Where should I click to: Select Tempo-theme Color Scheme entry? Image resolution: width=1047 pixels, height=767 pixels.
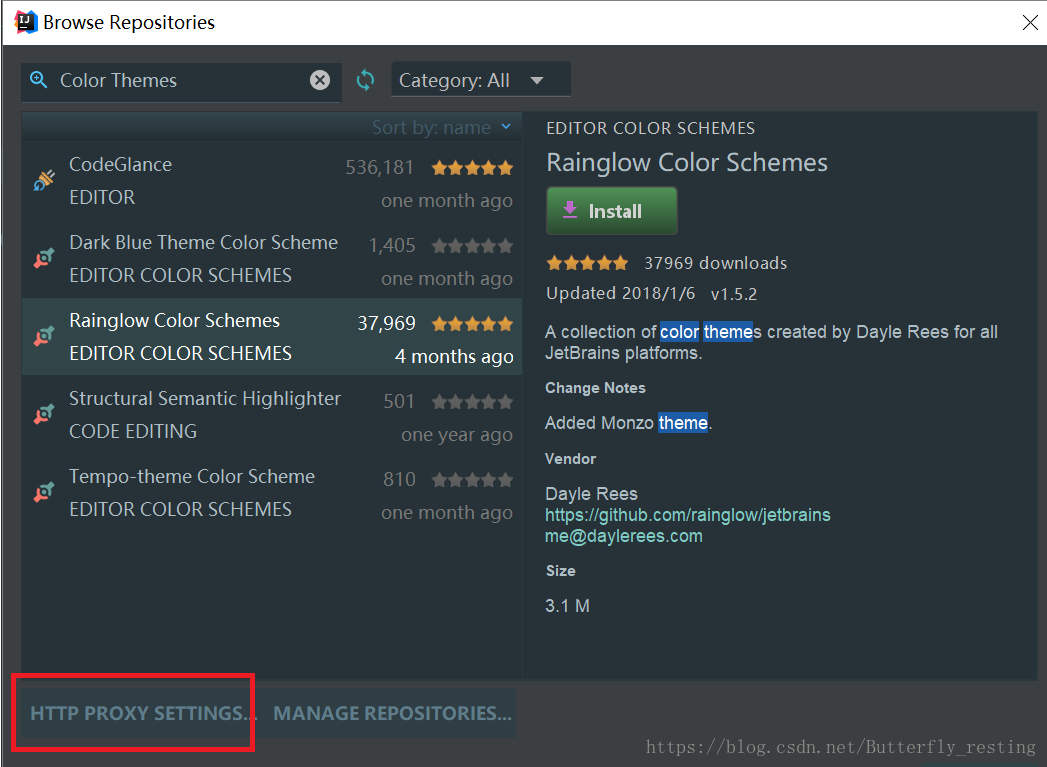coord(272,493)
